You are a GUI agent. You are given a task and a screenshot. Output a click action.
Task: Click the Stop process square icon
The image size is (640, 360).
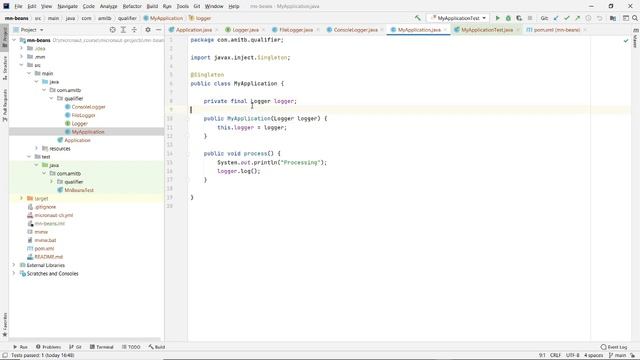click(x=530, y=18)
